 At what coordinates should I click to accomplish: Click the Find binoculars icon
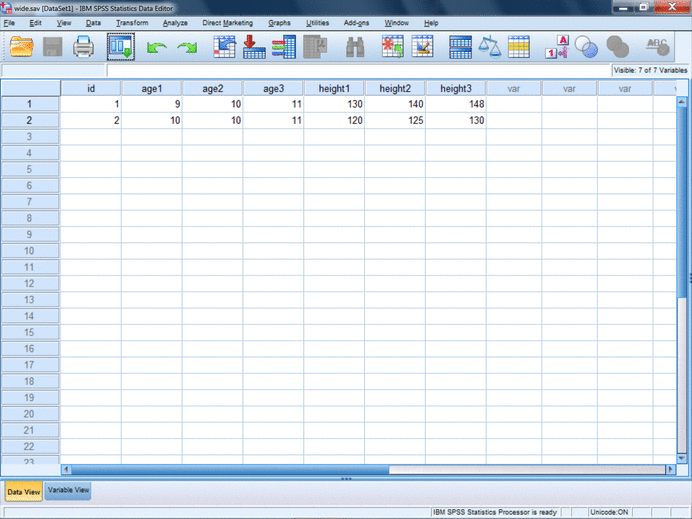pyautogui.click(x=355, y=47)
